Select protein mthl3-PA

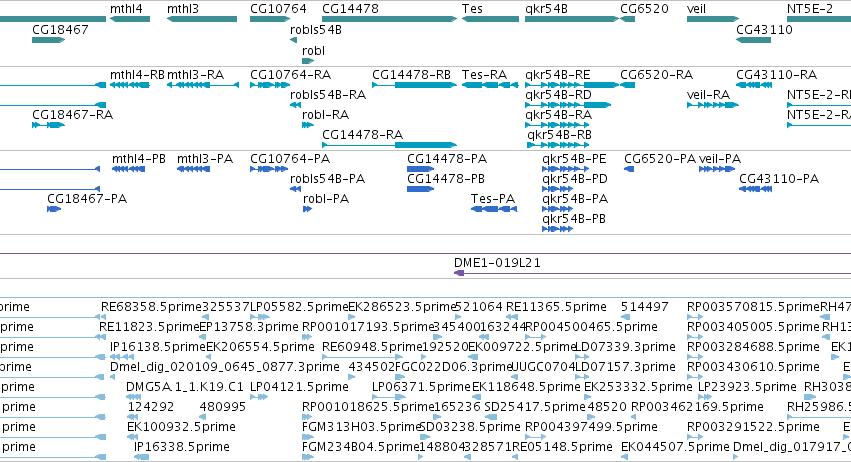205,159
